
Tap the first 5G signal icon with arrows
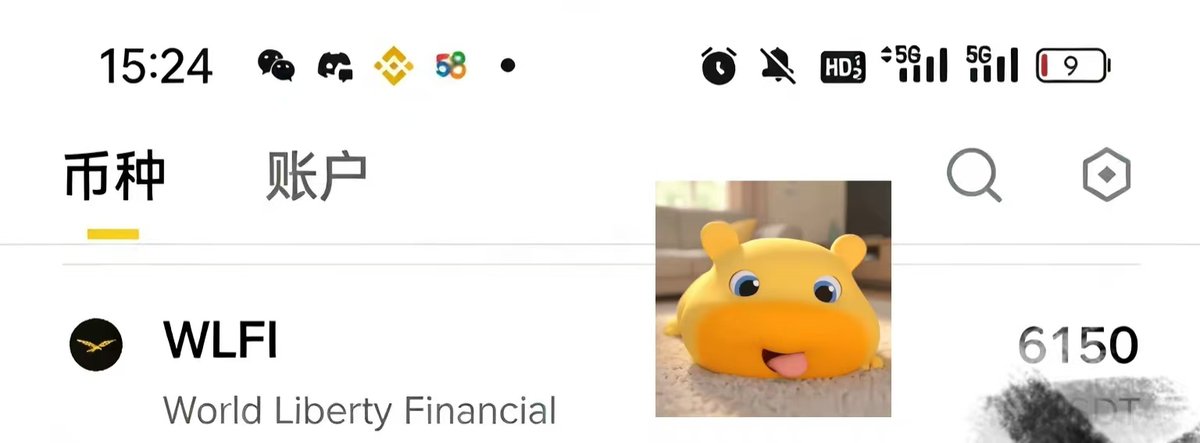[914, 65]
